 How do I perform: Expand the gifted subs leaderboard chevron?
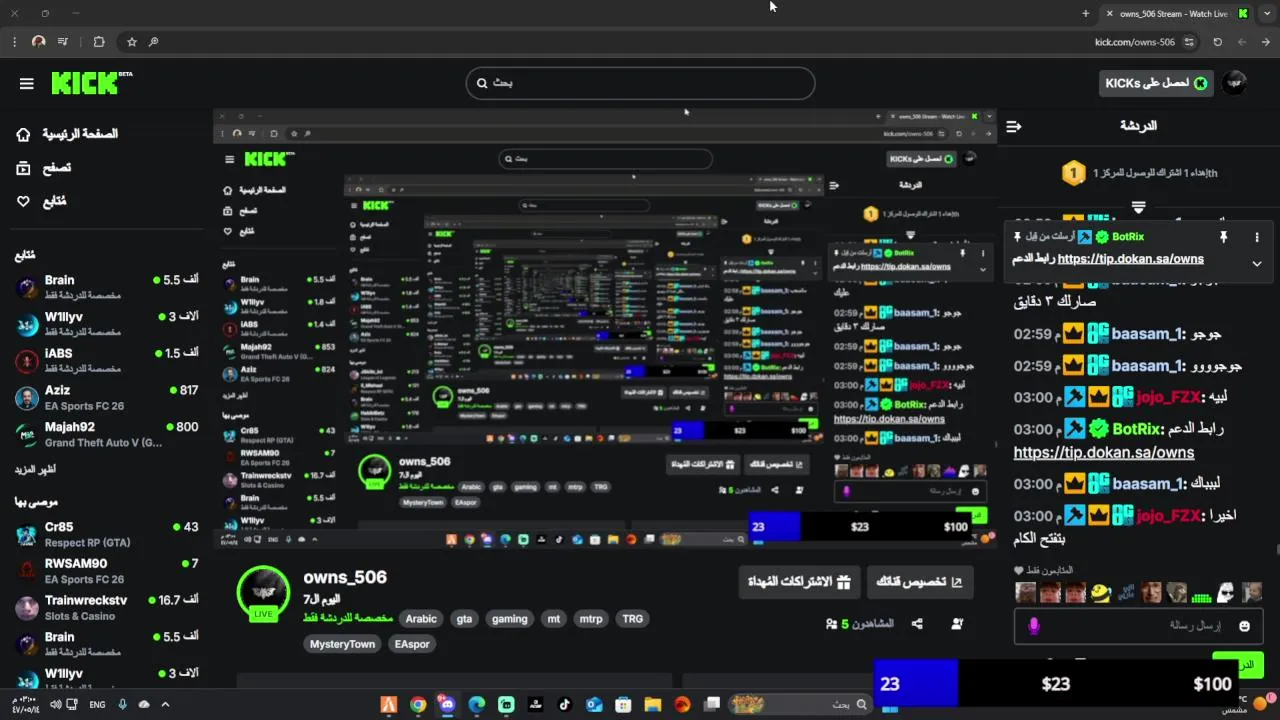click(1138, 207)
